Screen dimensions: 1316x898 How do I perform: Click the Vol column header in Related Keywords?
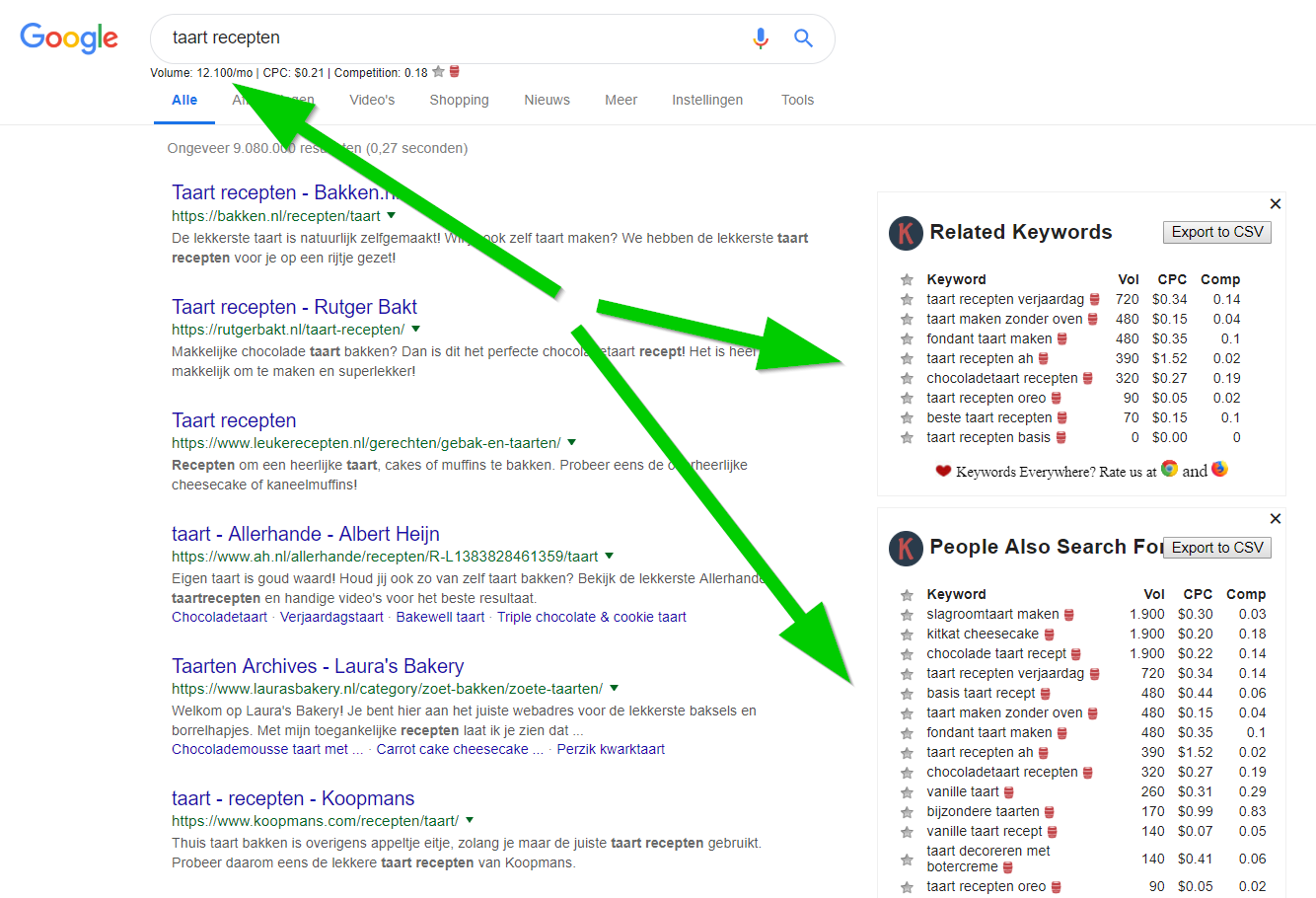(x=1129, y=279)
